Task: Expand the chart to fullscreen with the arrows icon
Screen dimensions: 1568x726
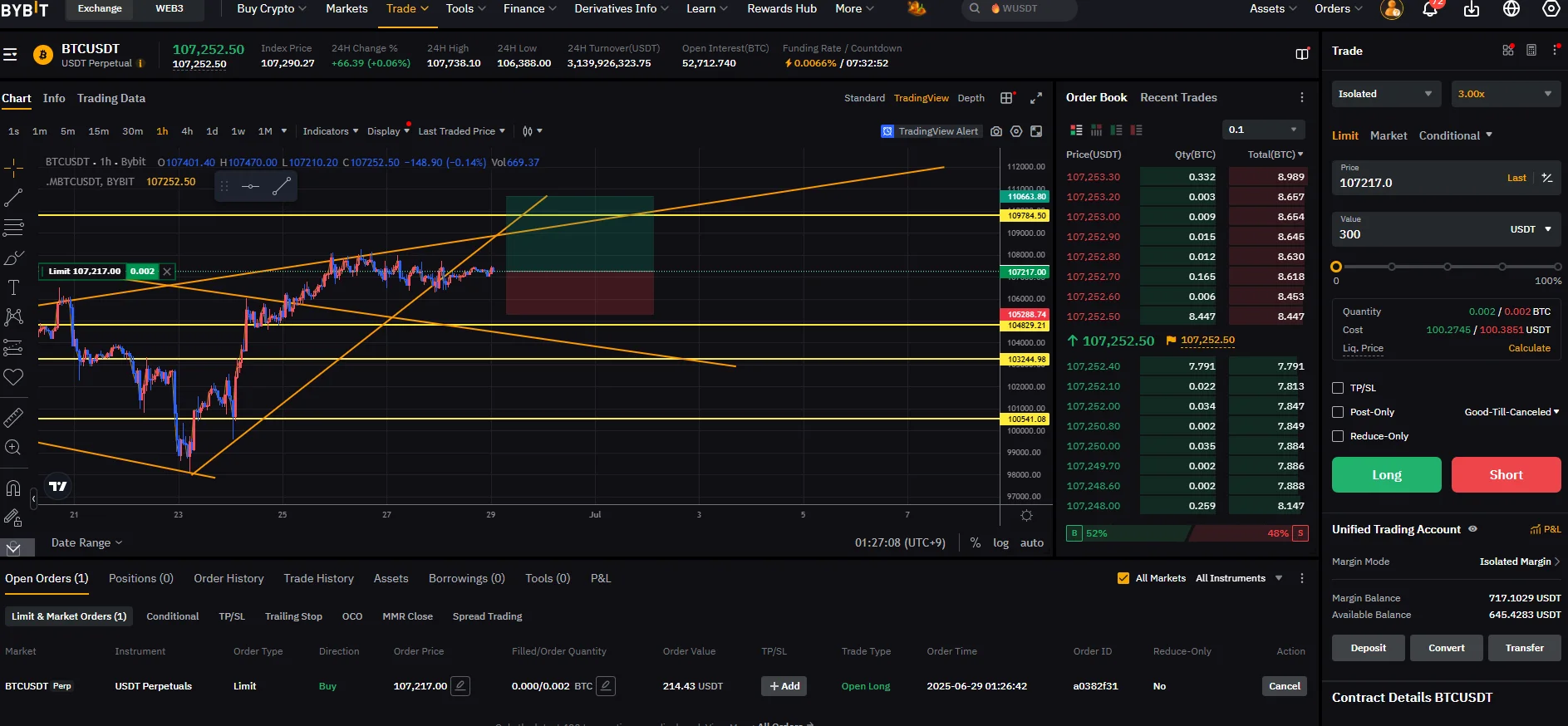Action: (x=1036, y=98)
